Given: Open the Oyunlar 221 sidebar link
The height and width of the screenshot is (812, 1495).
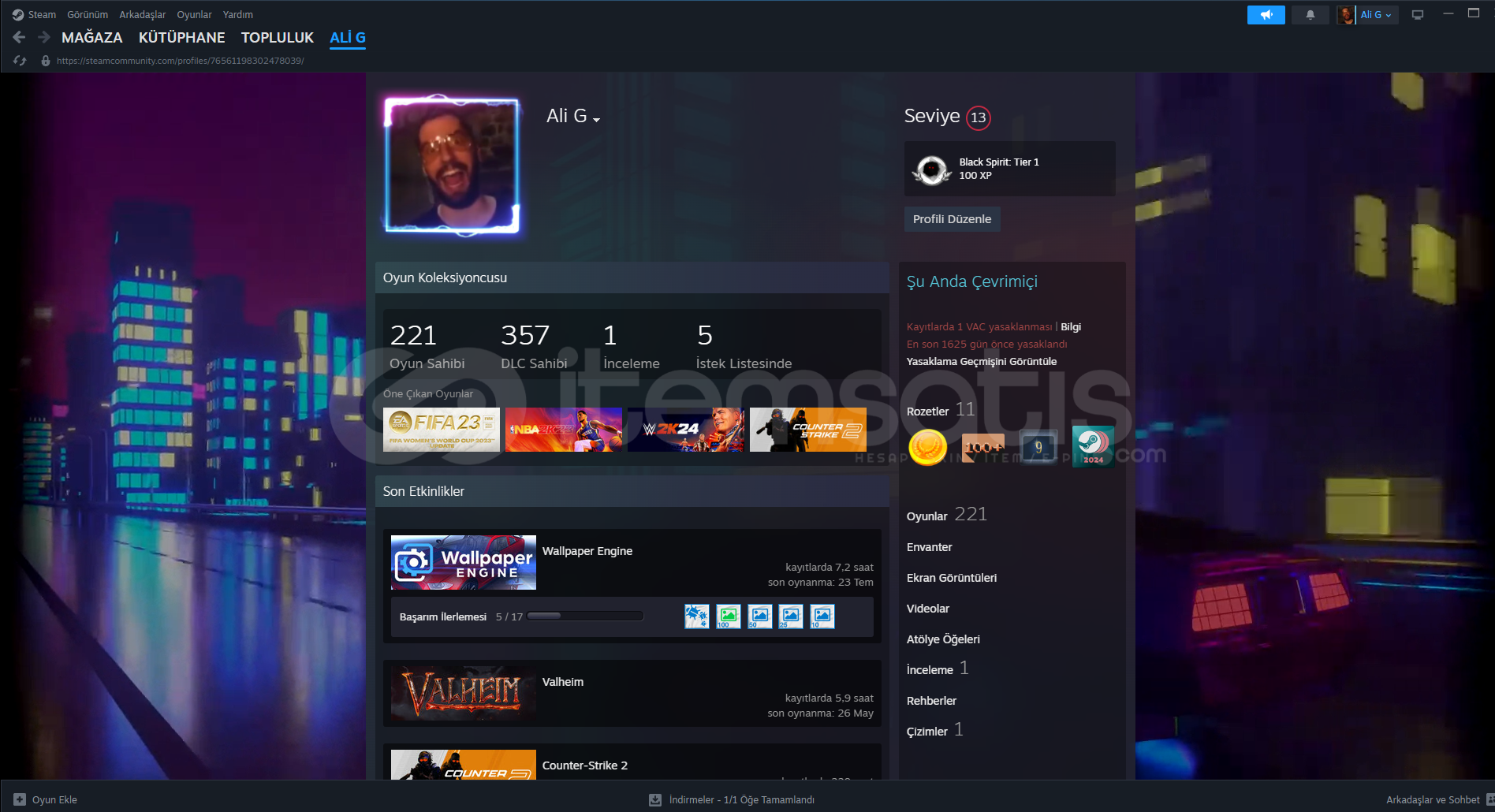Looking at the screenshot, I should coord(947,515).
